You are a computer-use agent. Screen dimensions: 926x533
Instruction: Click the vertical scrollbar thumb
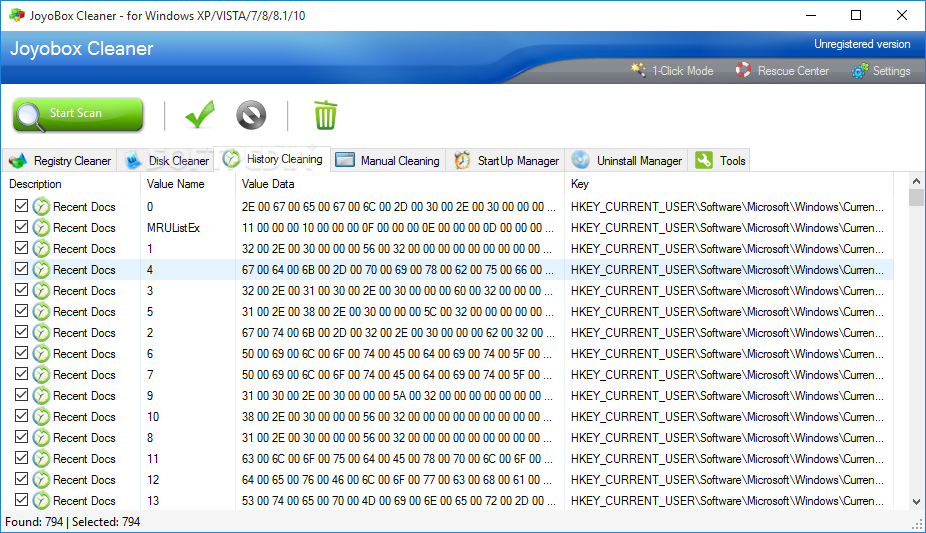[x=916, y=198]
